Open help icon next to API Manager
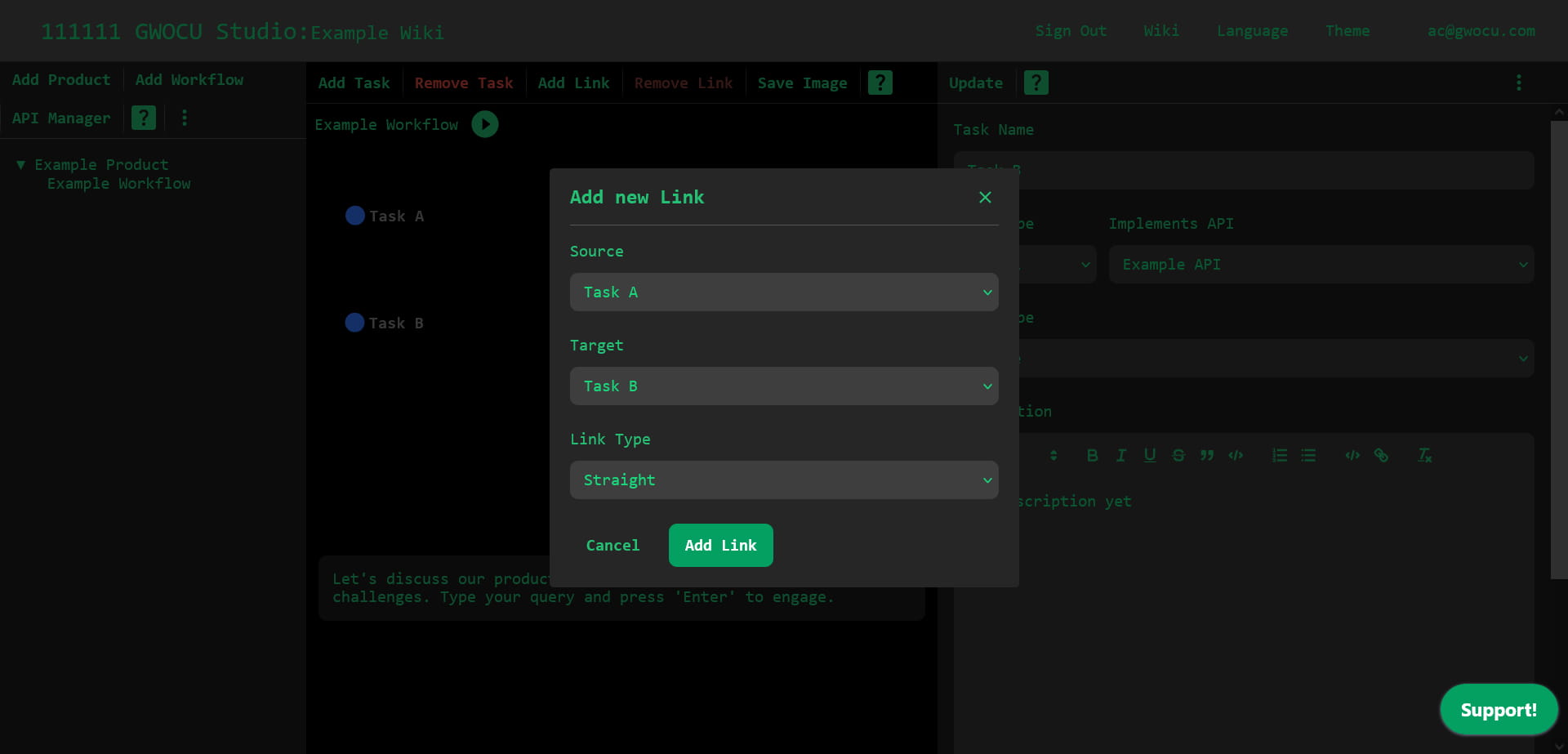This screenshot has height=754, width=1568. 144,118
